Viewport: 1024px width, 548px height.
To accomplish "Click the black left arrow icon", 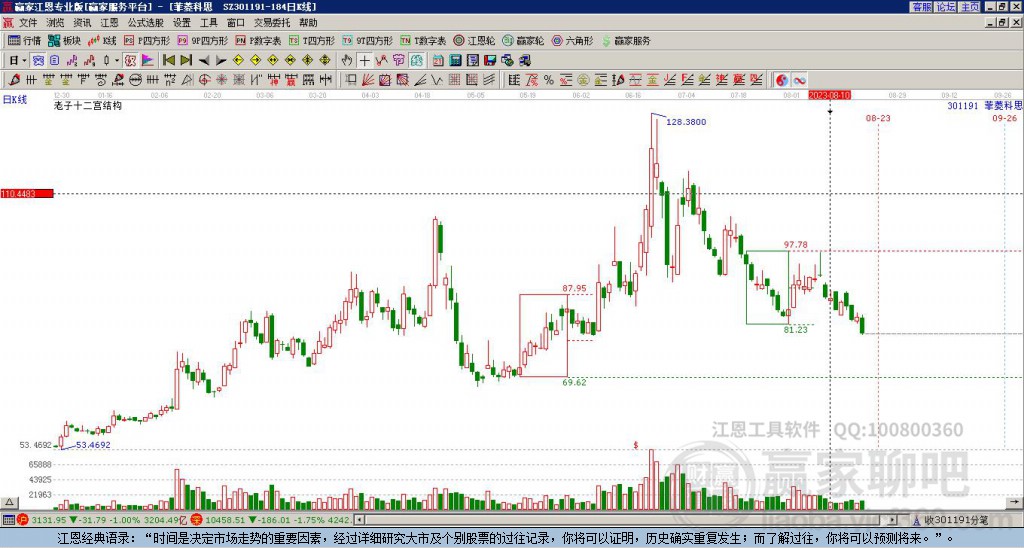I will coord(204,61).
